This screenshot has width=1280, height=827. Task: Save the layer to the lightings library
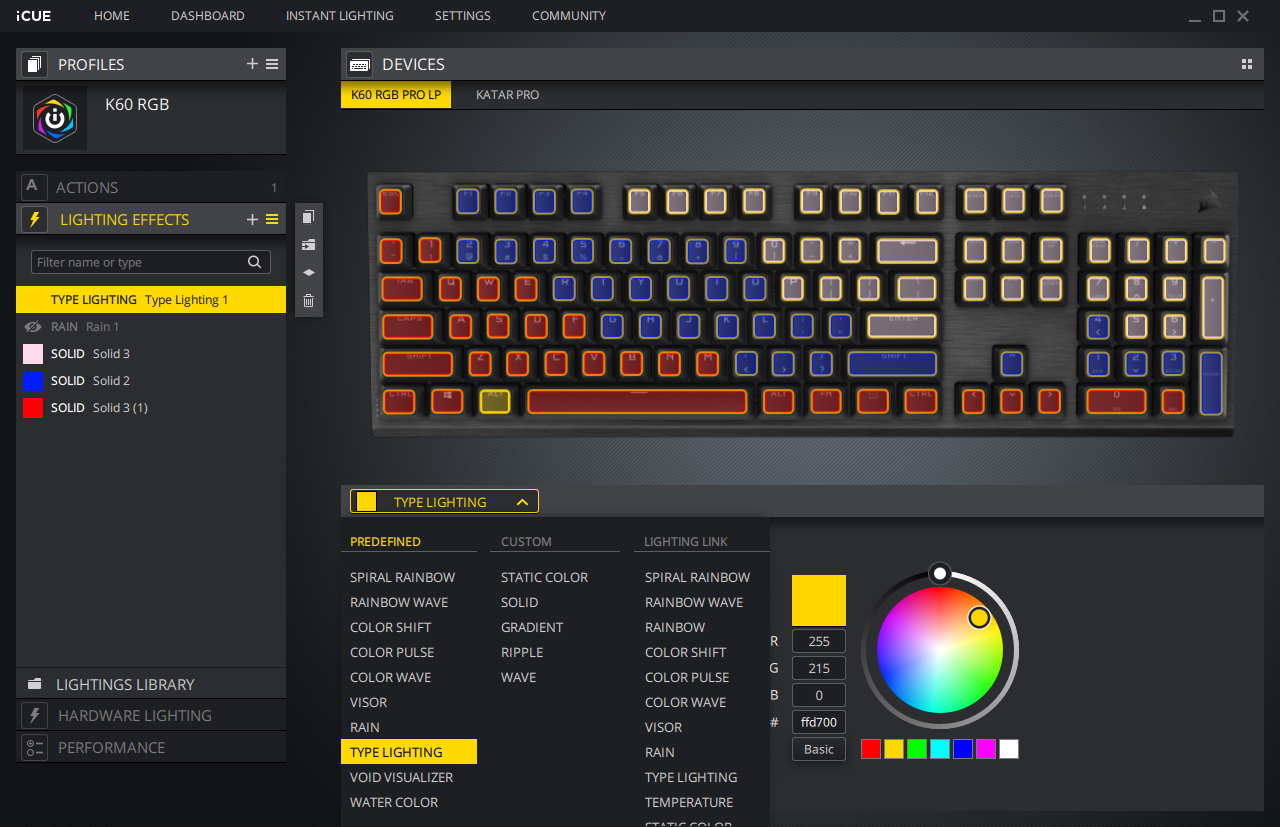[x=308, y=245]
